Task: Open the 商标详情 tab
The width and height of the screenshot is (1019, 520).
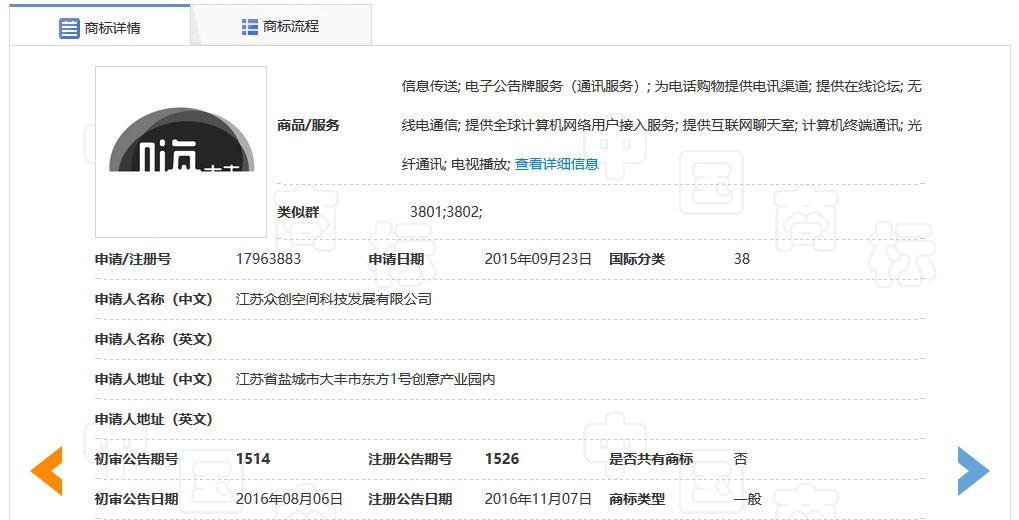Action: click(100, 27)
